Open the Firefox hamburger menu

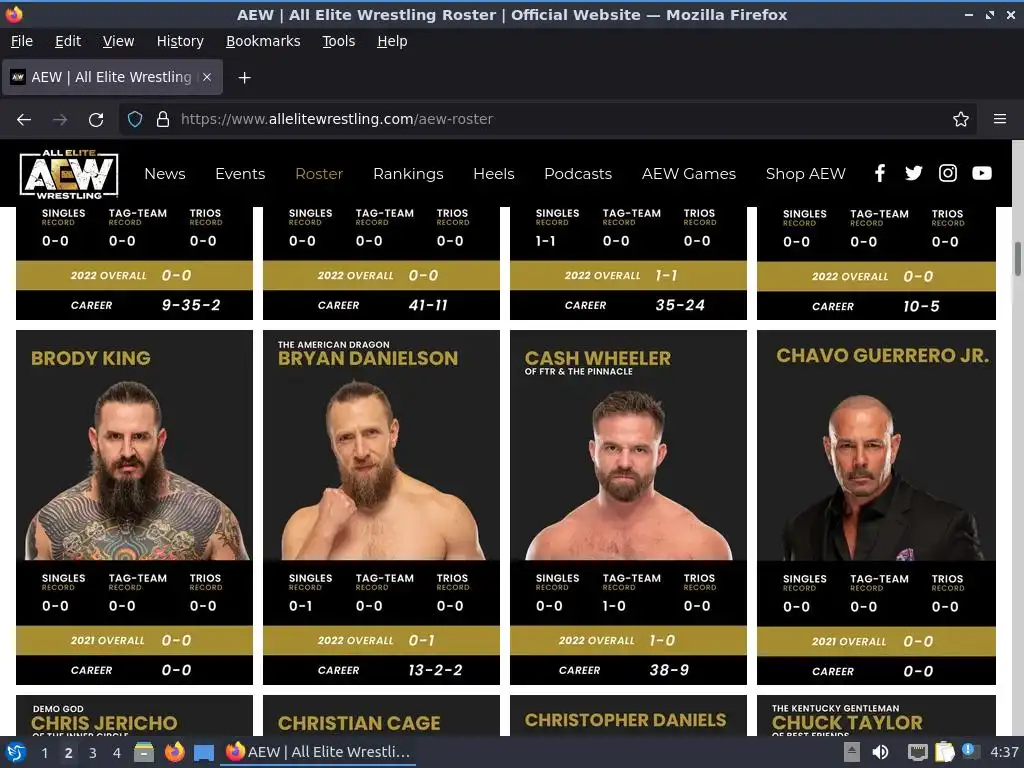1000,119
